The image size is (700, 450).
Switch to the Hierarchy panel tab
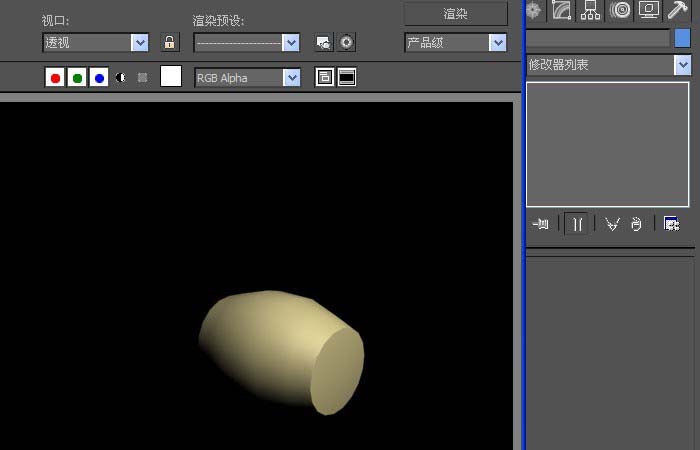[591, 11]
